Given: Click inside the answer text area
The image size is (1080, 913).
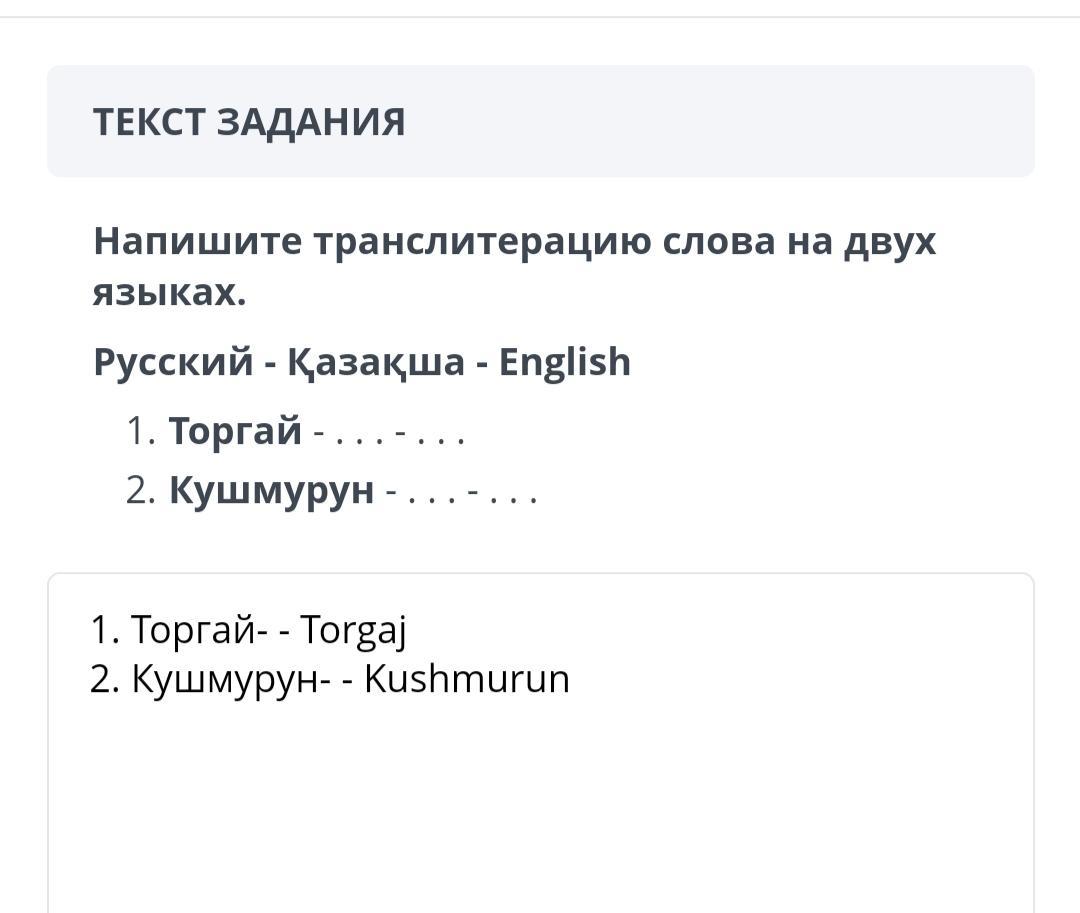Looking at the screenshot, I should tap(541, 743).
